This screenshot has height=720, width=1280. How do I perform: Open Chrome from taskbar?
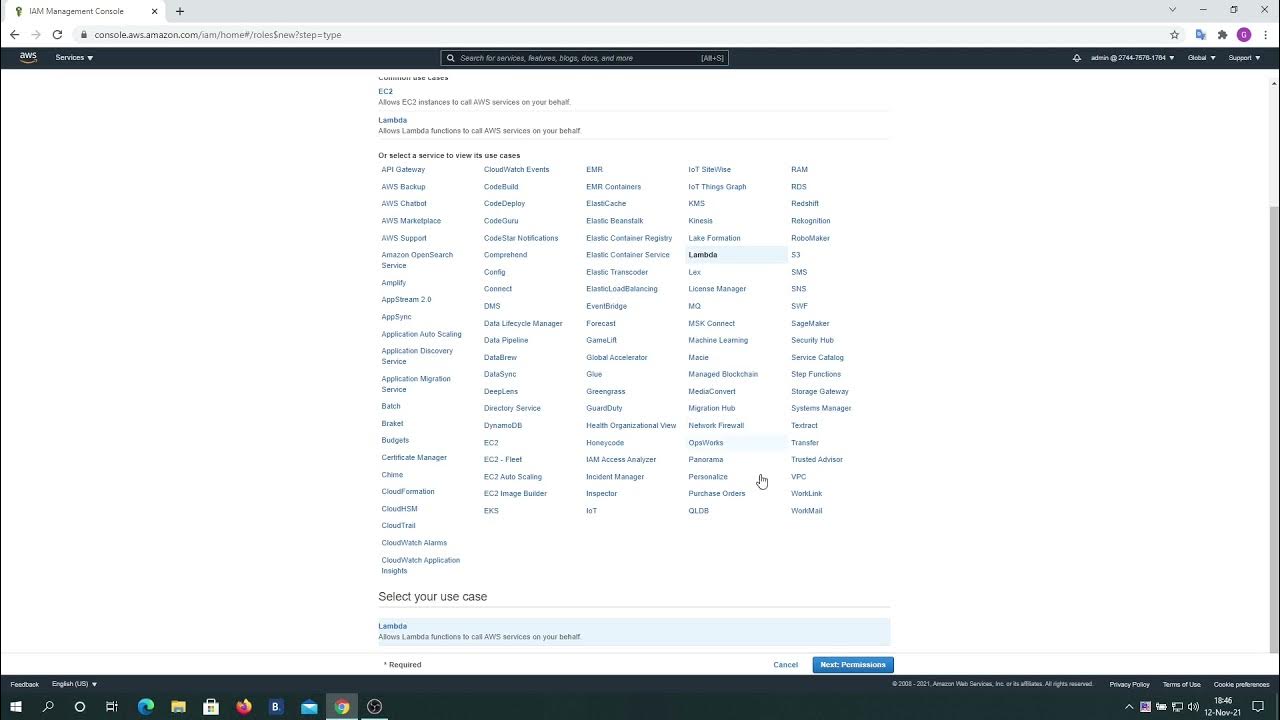coord(342,706)
